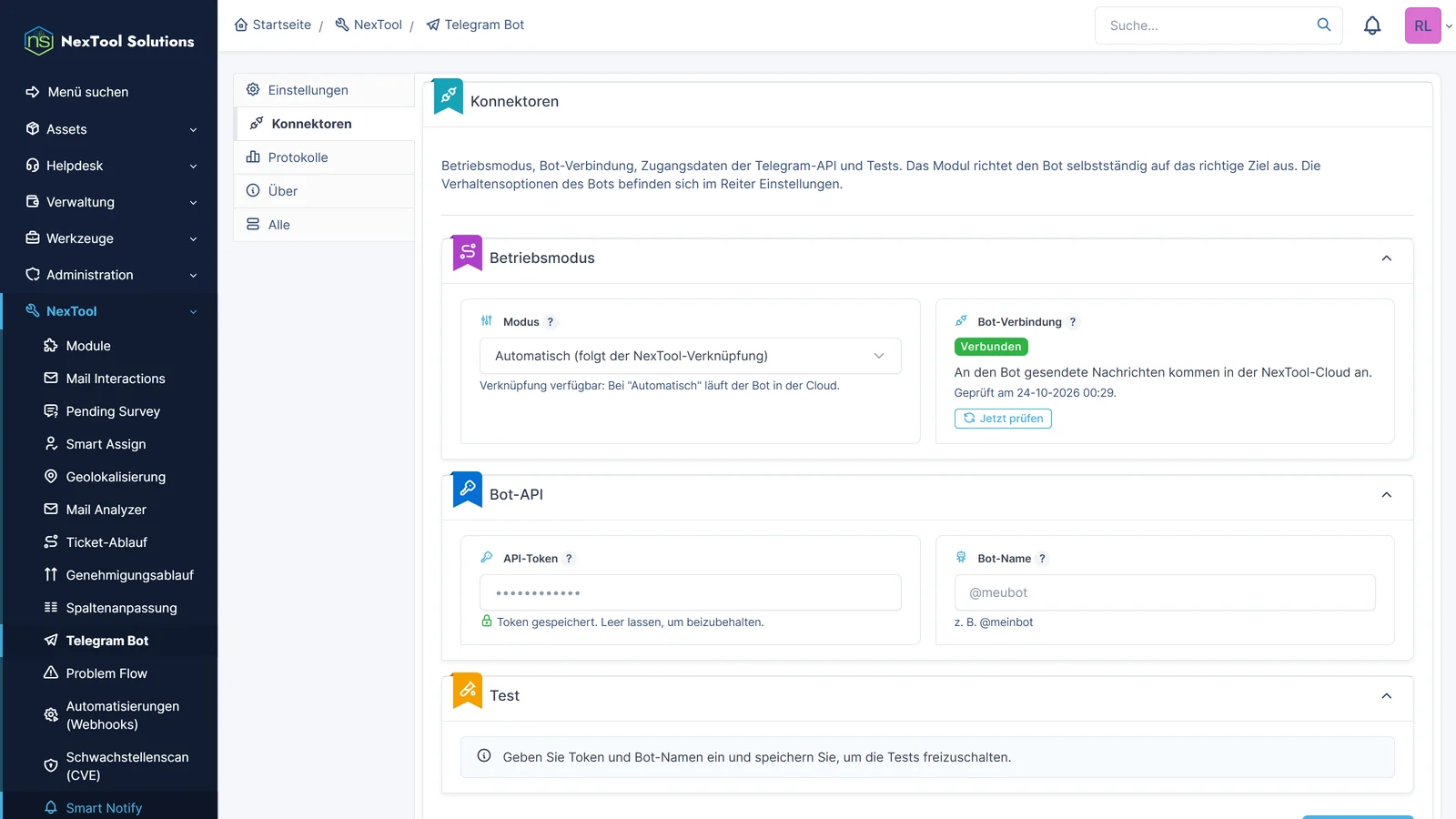Screen dimensions: 1456x819
Task: Click the Bot-Name help question mark
Action: (1042, 559)
